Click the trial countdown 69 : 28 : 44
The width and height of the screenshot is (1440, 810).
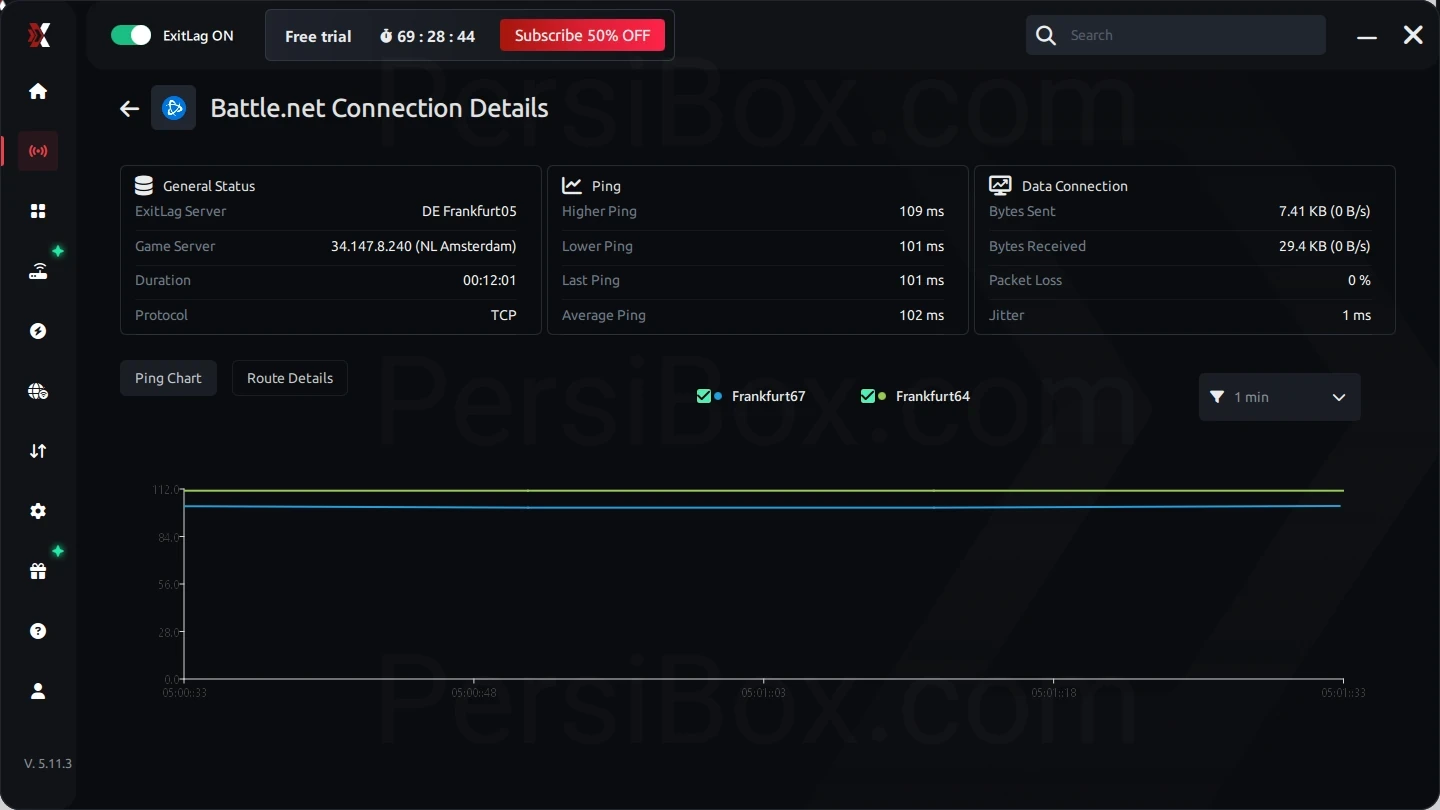436,36
